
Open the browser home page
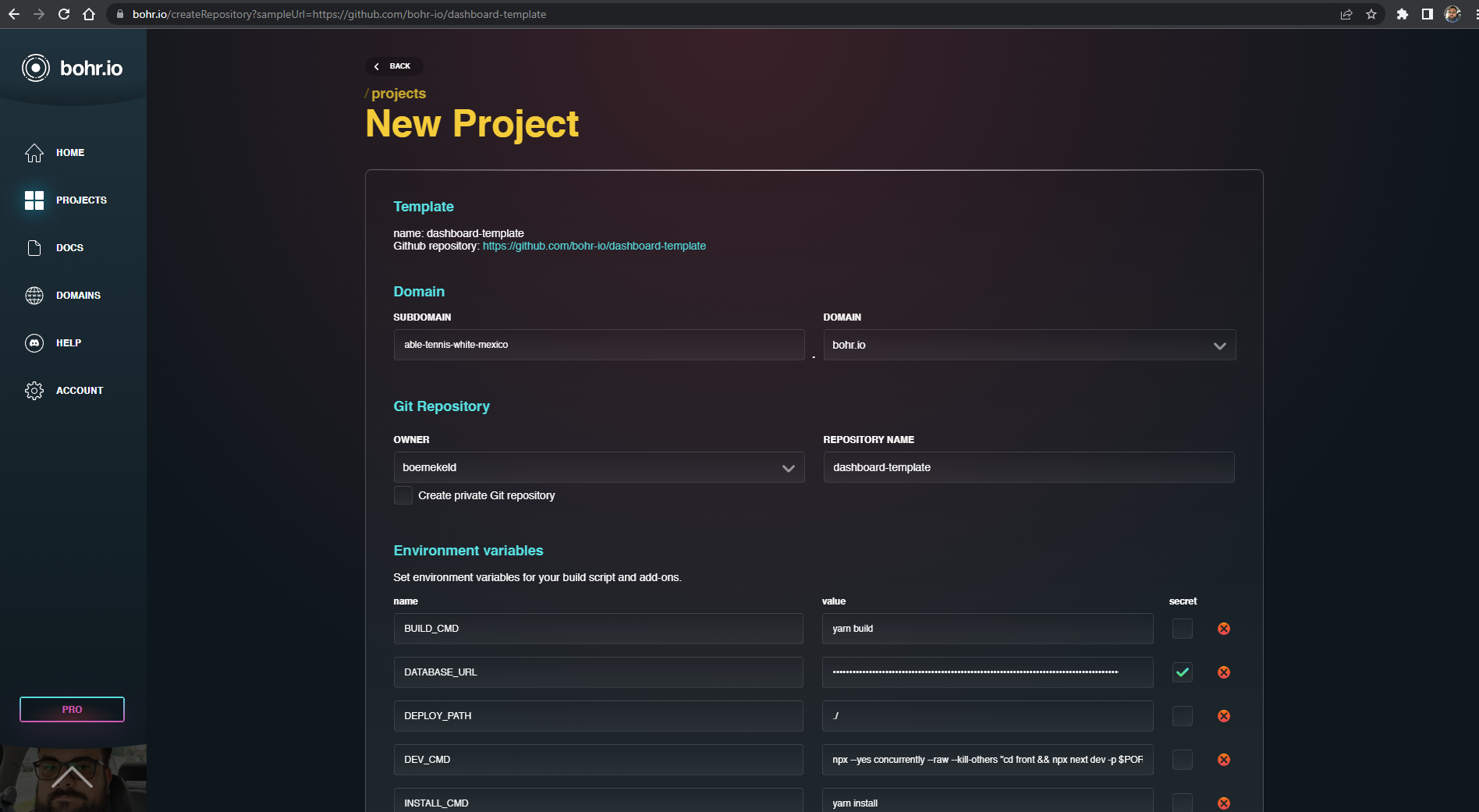(89, 14)
